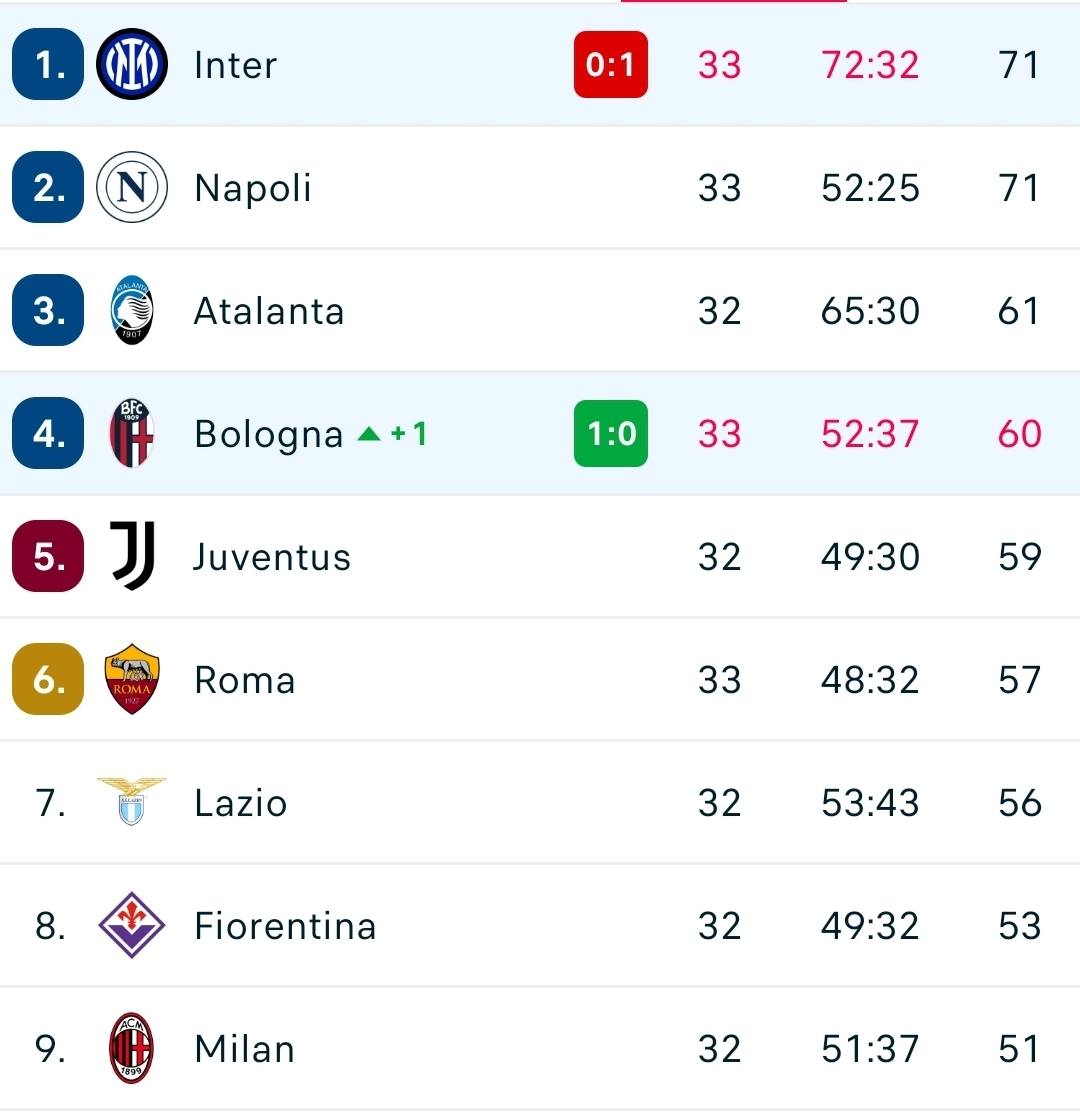Click the blue rank 1 position badge
Viewport: 1080px width, 1114px height.
pyautogui.click(x=48, y=65)
